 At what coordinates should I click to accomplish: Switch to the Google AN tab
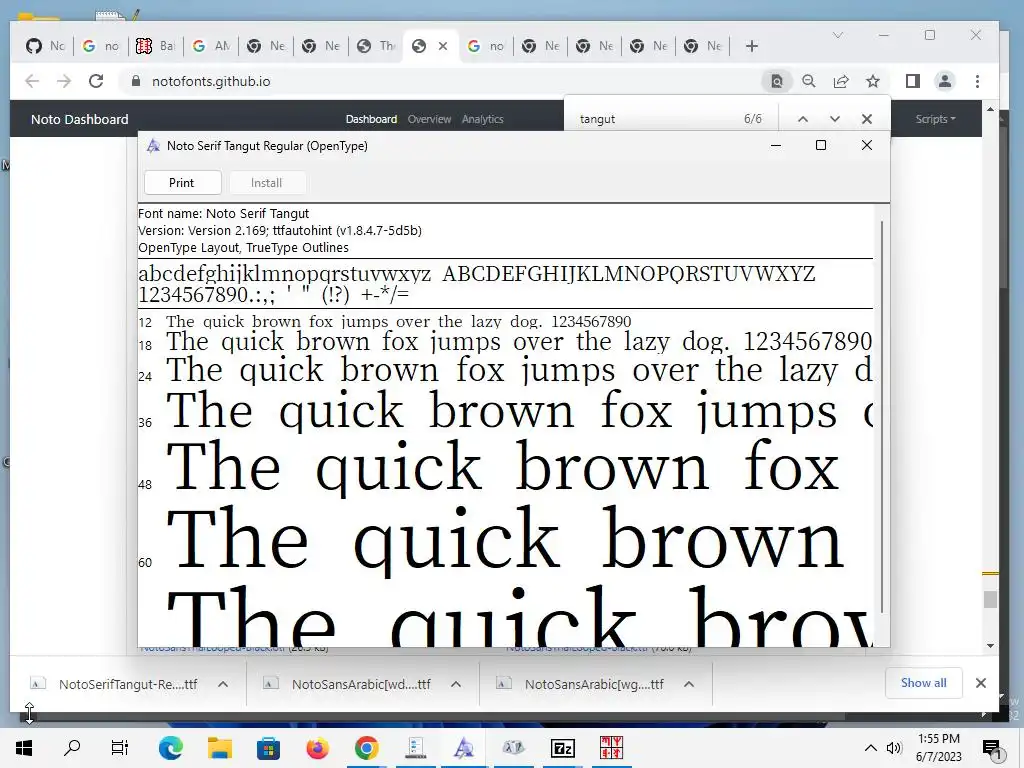click(211, 46)
